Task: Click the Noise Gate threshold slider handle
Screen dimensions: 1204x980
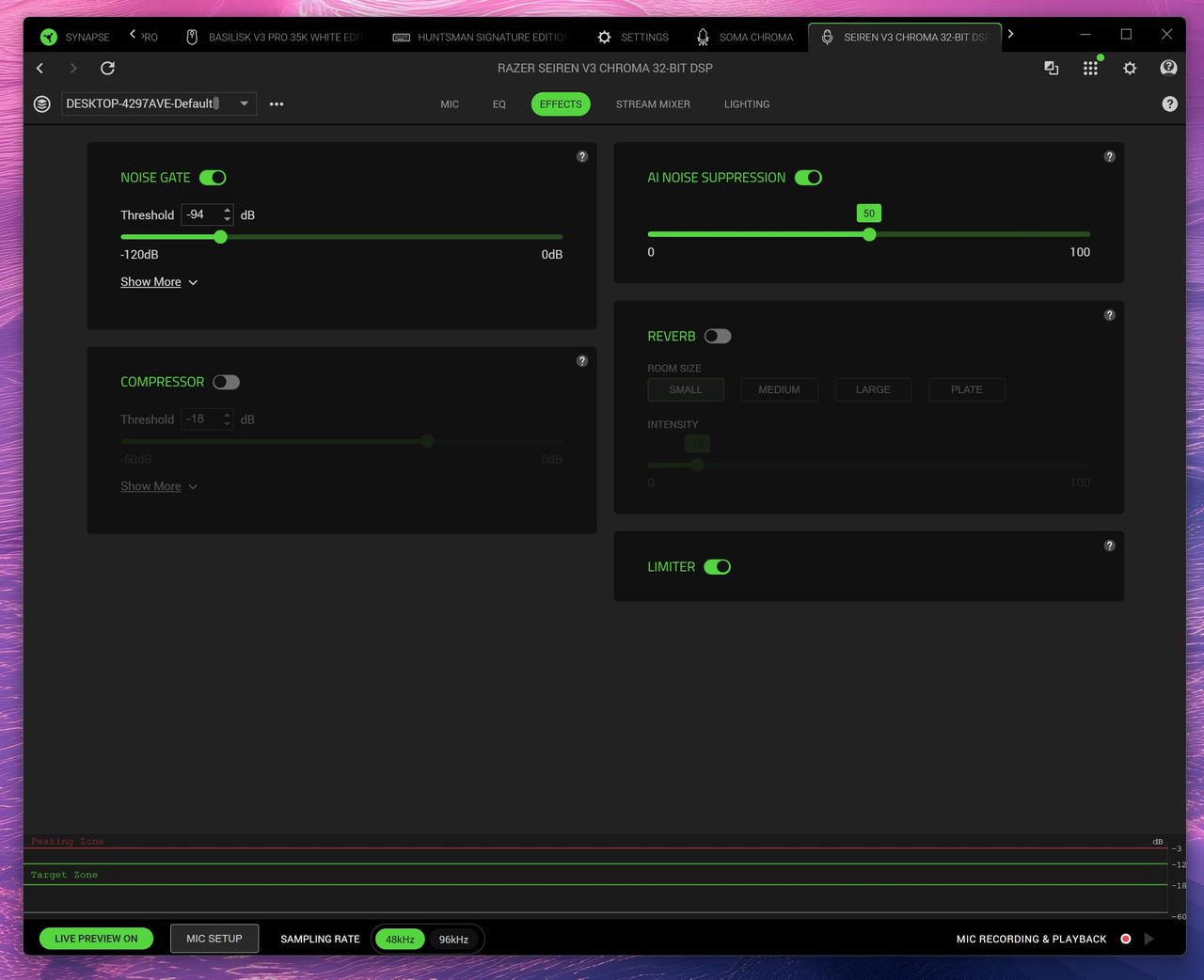Action: 220,237
